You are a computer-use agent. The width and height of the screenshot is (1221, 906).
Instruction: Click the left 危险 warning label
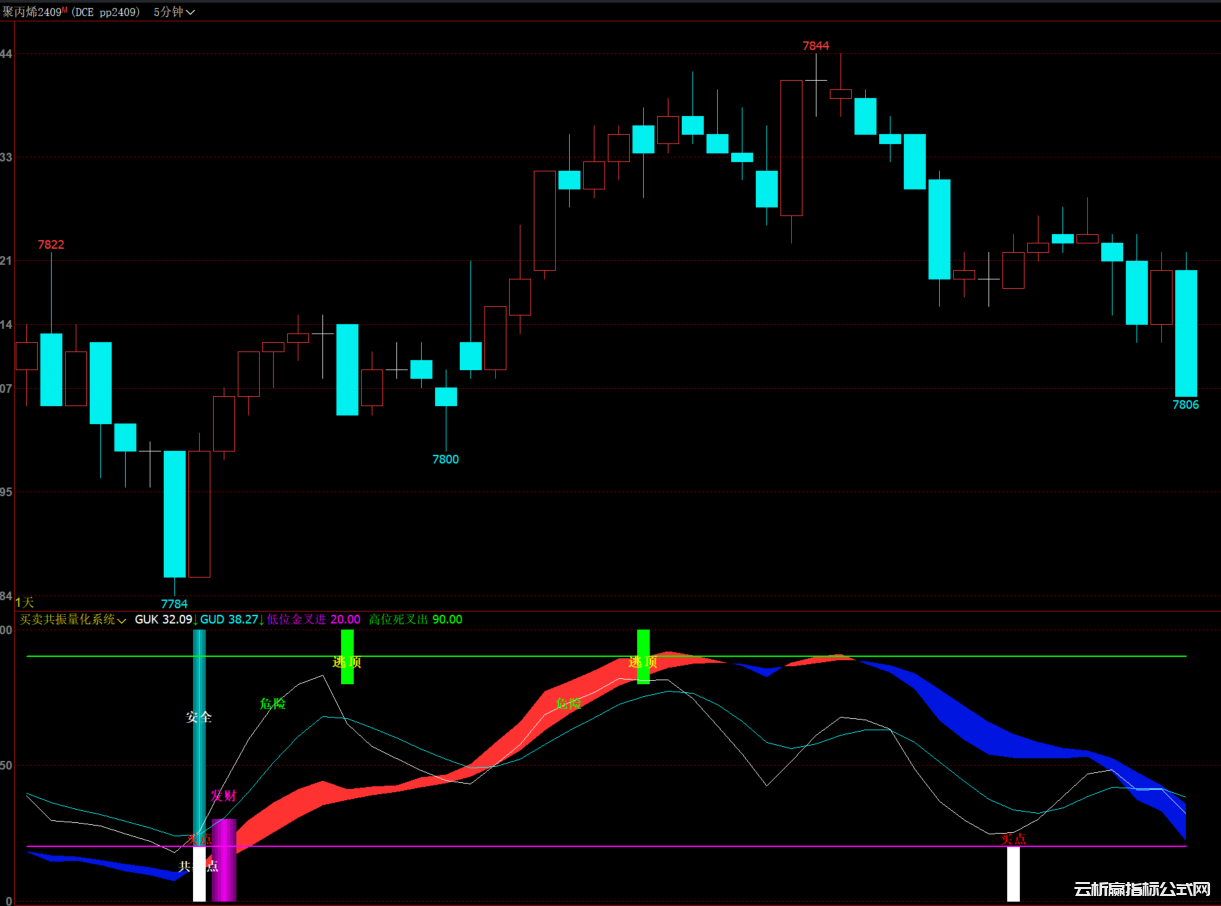point(272,703)
